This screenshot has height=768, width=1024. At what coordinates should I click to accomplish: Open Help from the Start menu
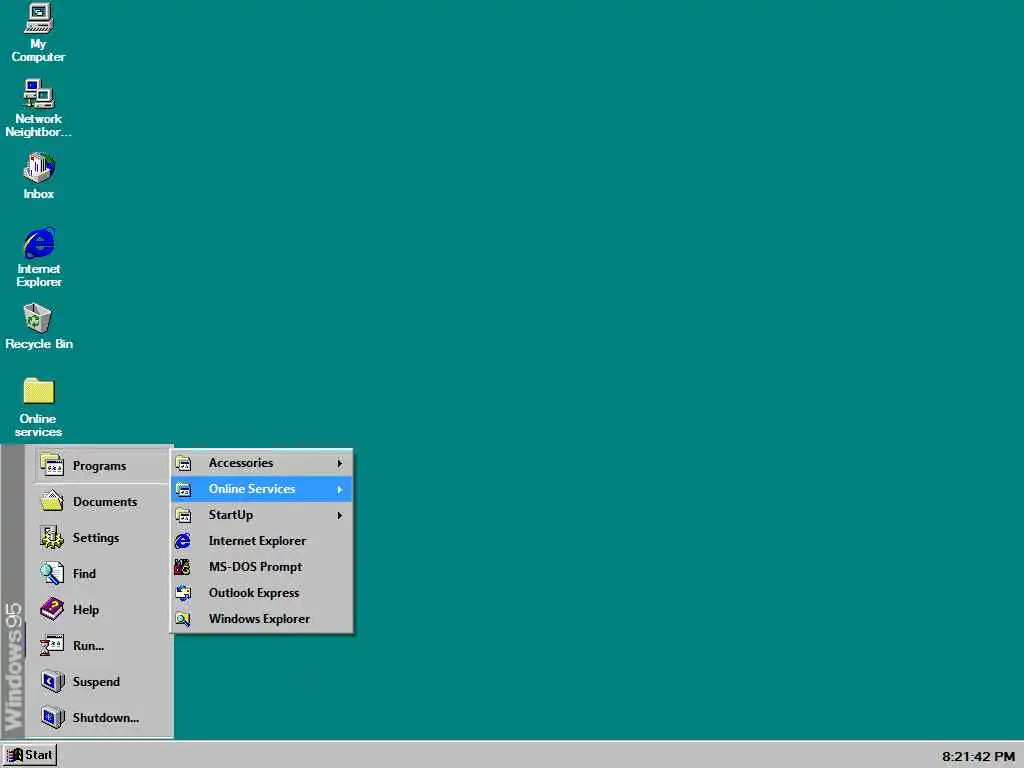(103, 609)
